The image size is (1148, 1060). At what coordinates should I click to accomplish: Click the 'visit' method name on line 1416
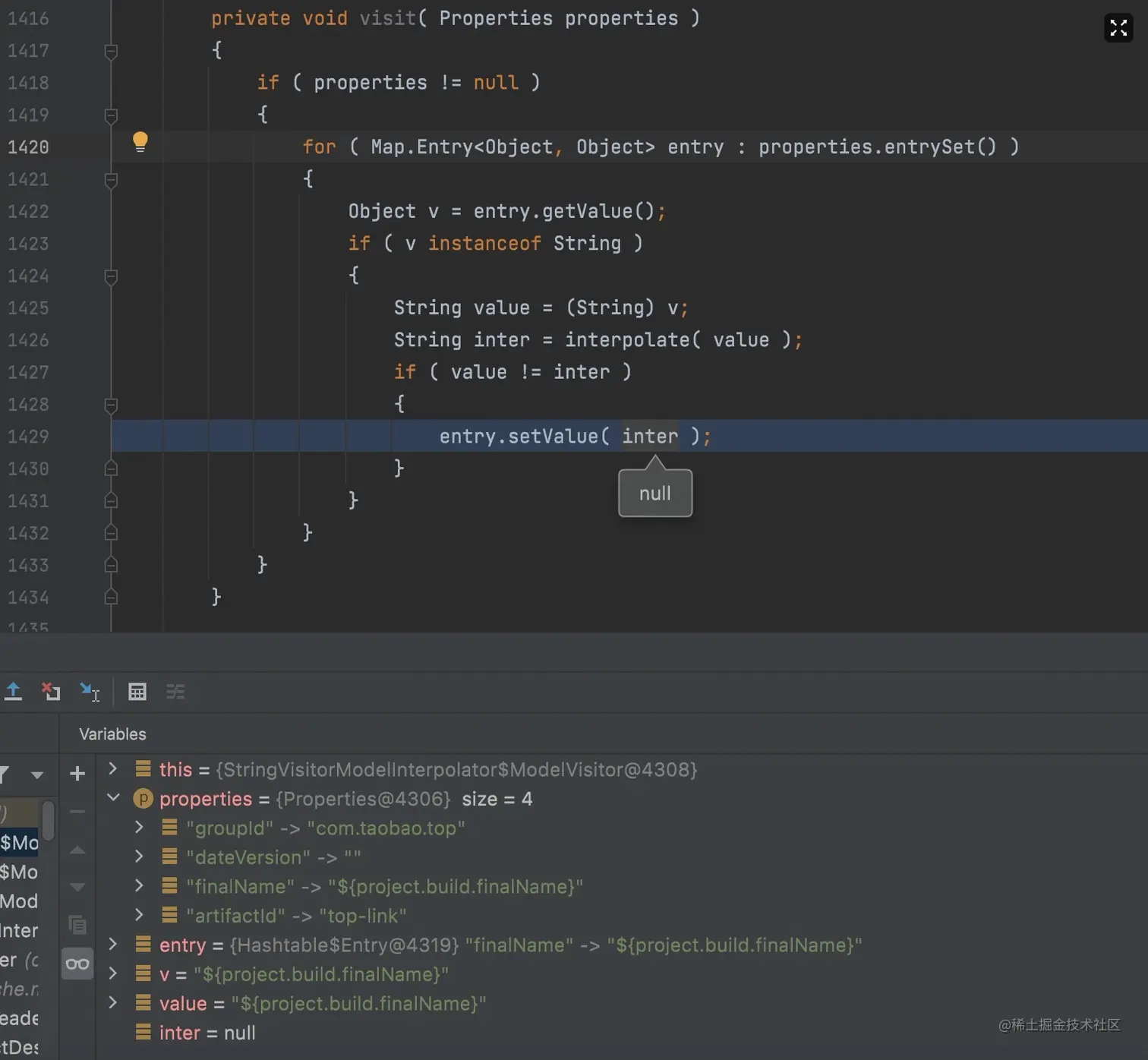point(388,18)
